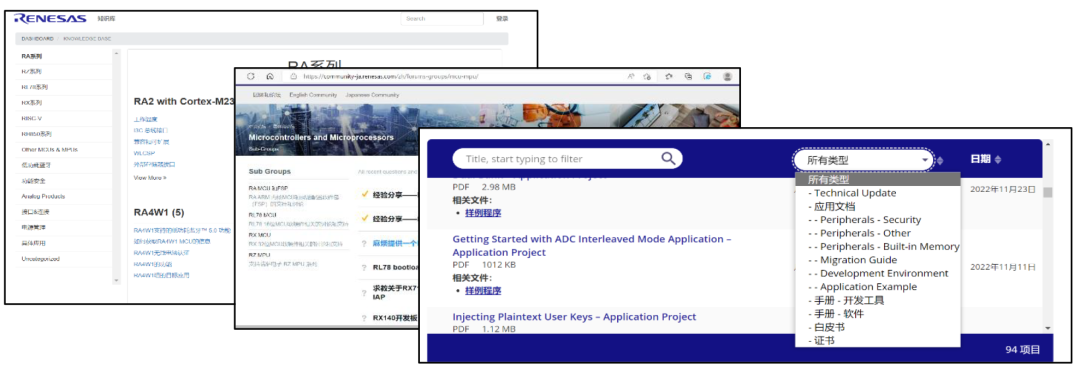This screenshot has height=373, width=1080.
Task: Click checkmark icon beside first 经验分享 post
Action: 364,195
